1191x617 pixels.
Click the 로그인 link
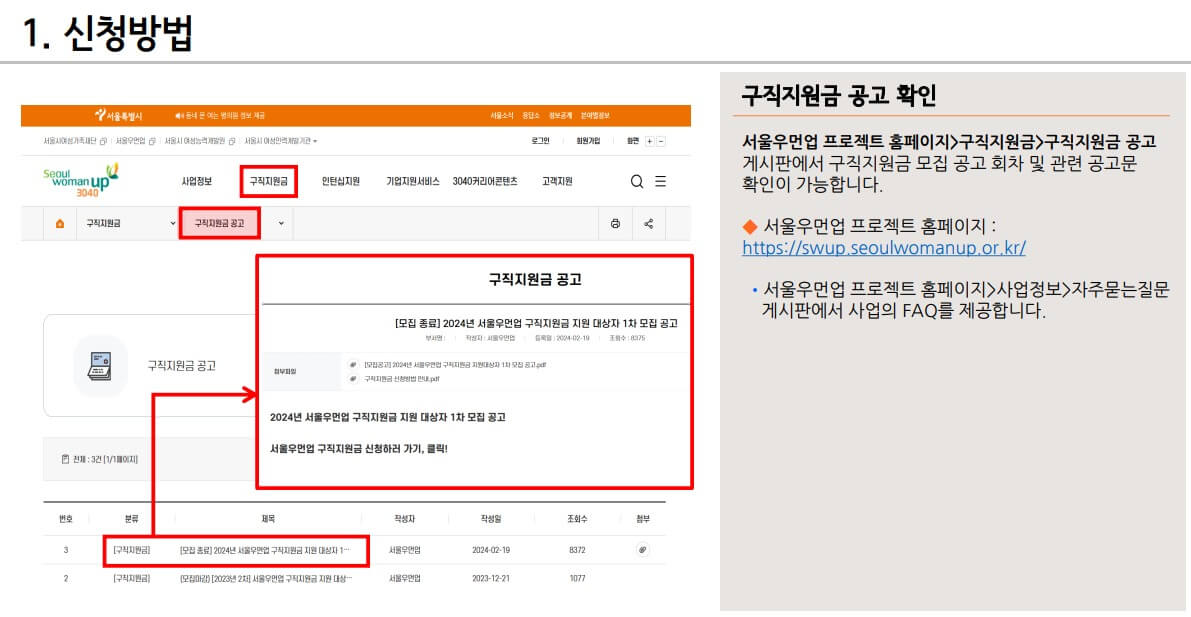(540, 141)
